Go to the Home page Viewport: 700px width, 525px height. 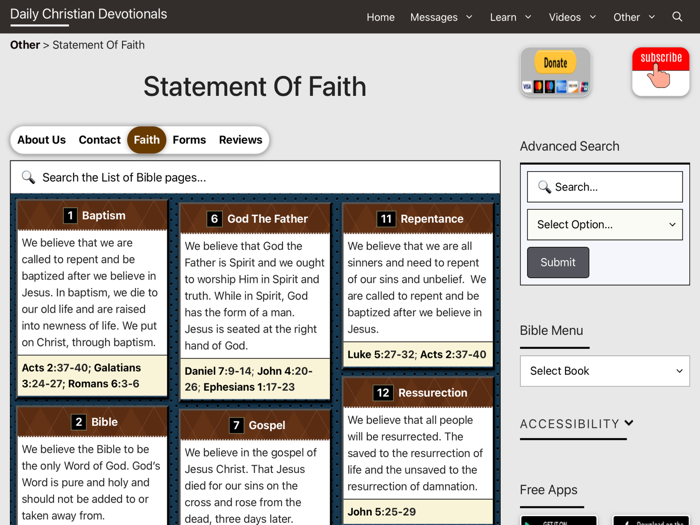click(x=380, y=17)
